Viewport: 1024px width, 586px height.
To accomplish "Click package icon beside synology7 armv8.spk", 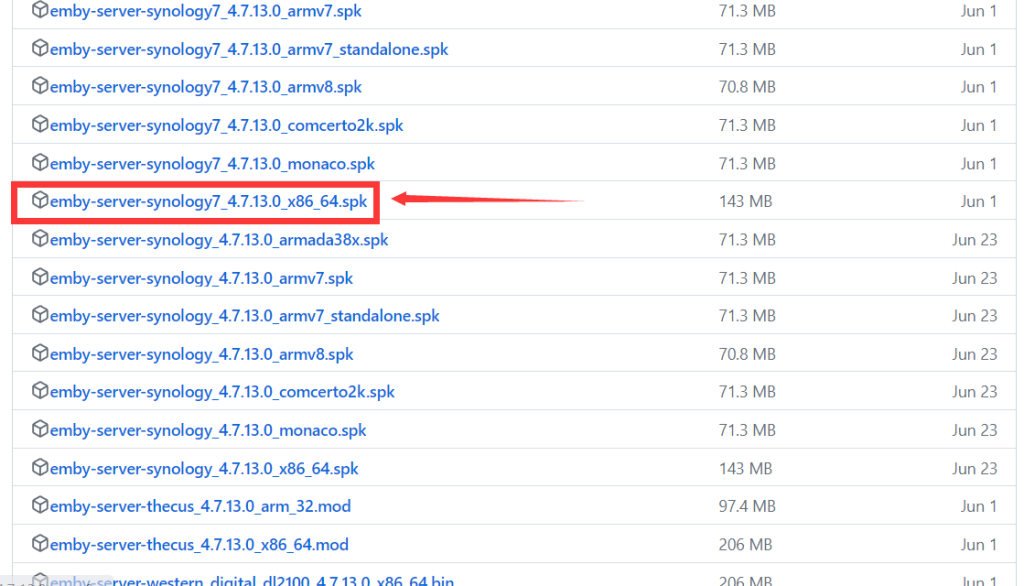I will 40,86.
